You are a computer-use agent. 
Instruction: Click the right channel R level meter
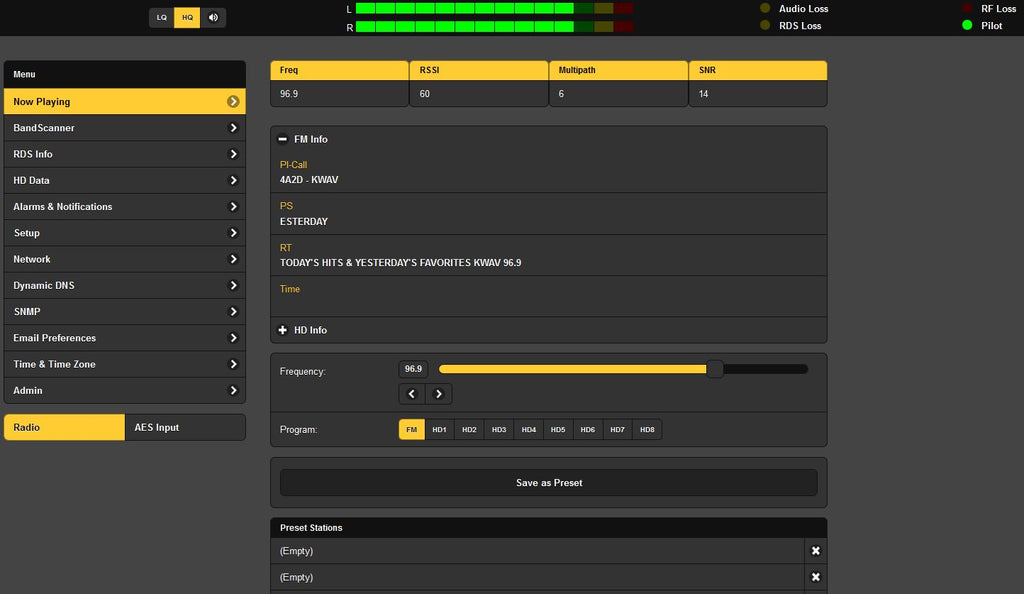click(494, 27)
